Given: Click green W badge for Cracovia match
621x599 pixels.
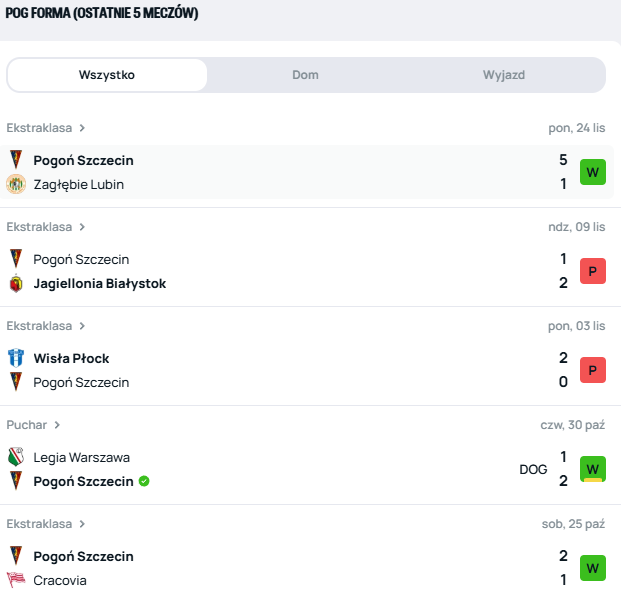Looking at the screenshot, I should click(x=593, y=568).
